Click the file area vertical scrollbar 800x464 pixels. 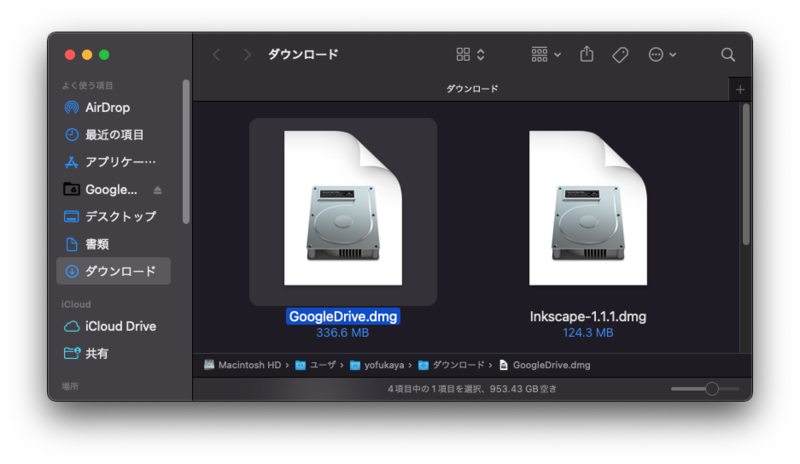[x=746, y=174]
